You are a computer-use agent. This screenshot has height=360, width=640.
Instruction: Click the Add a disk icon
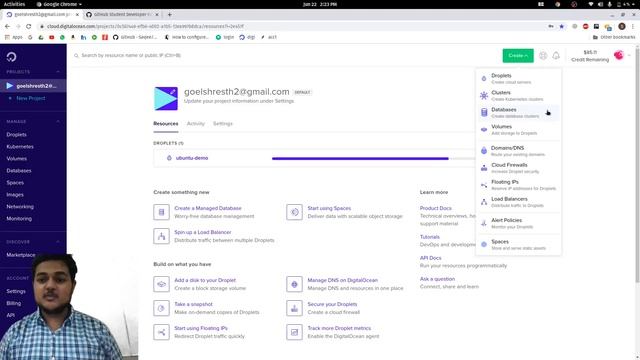coord(161,284)
